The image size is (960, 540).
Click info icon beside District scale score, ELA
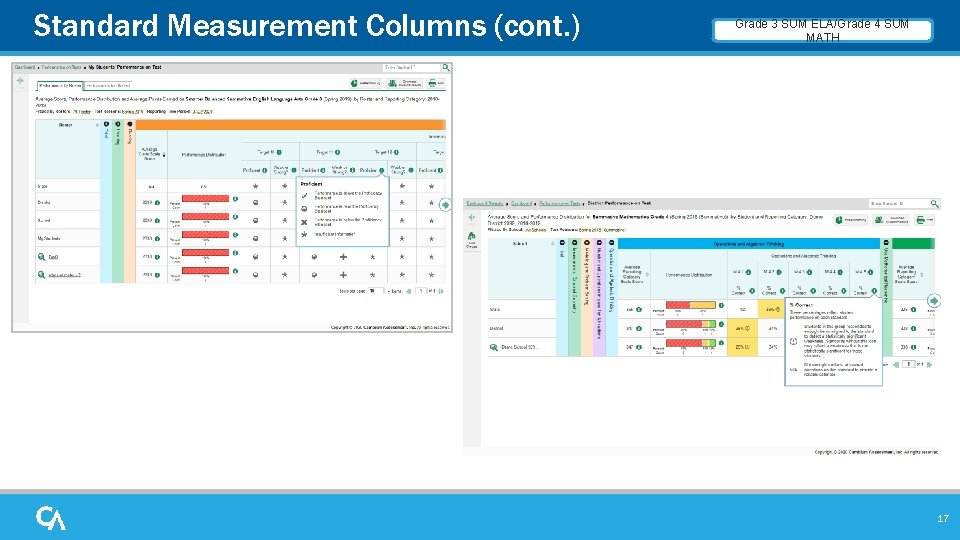(157, 203)
